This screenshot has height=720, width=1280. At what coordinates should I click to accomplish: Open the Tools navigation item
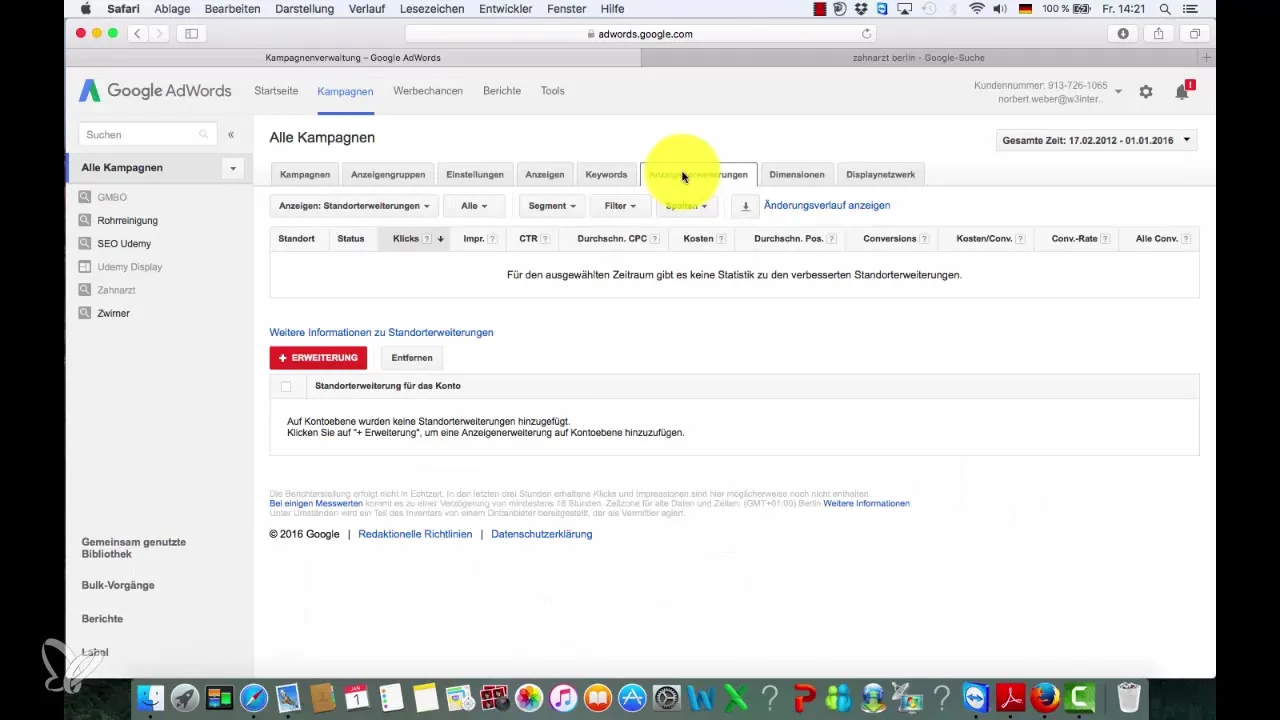[553, 91]
